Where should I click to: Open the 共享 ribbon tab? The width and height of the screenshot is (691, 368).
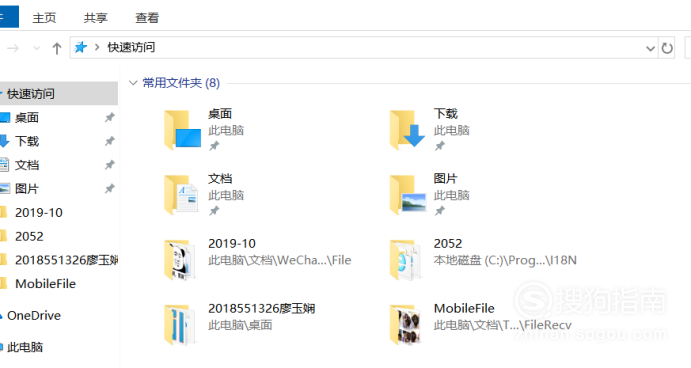click(96, 18)
